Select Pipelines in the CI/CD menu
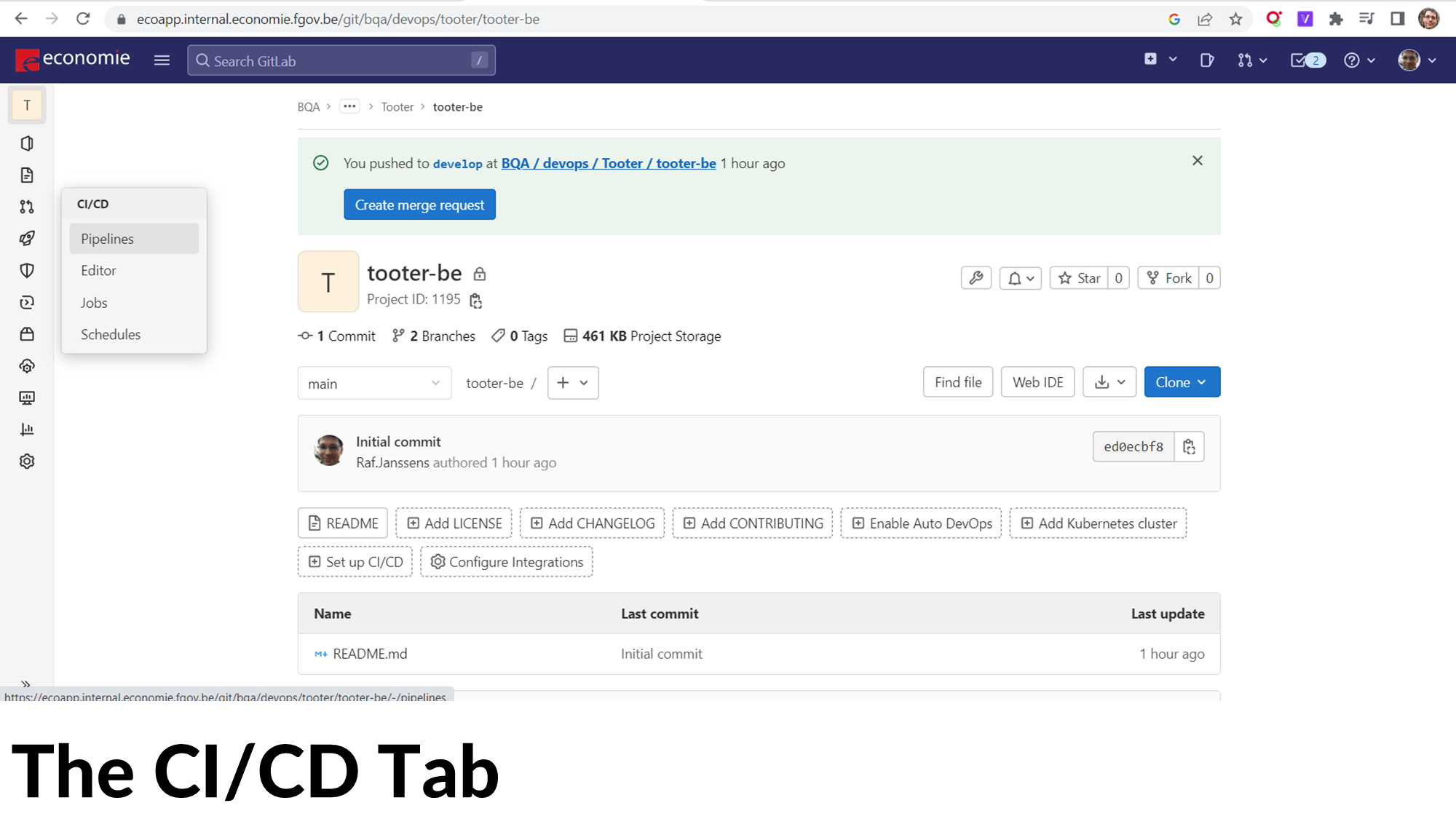This screenshot has height=819, width=1456. coord(108,239)
